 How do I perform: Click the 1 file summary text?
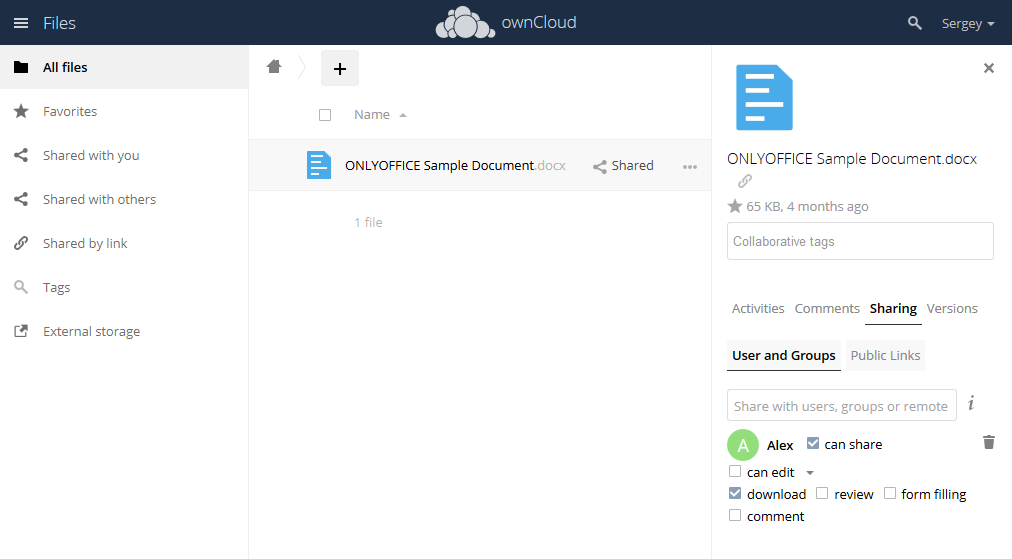coord(369,223)
